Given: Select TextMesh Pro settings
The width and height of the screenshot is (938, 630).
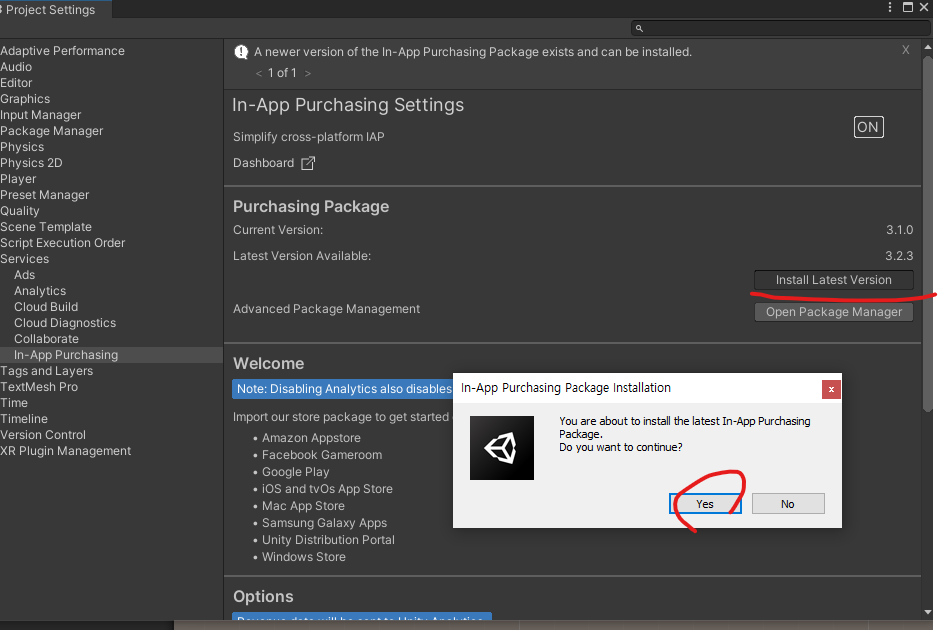Looking at the screenshot, I should (x=39, y=387).
